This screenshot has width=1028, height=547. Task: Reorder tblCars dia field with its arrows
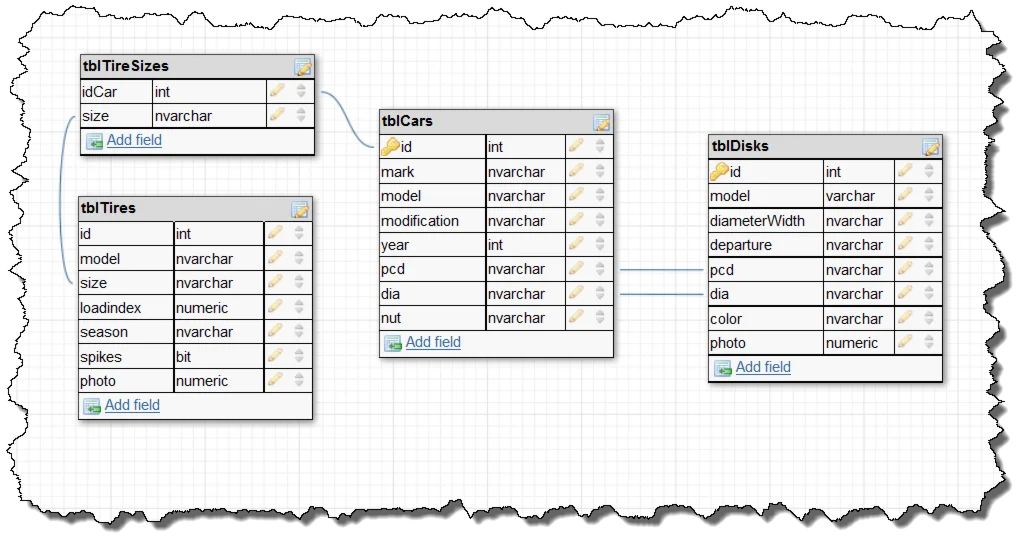click(600, 293)
